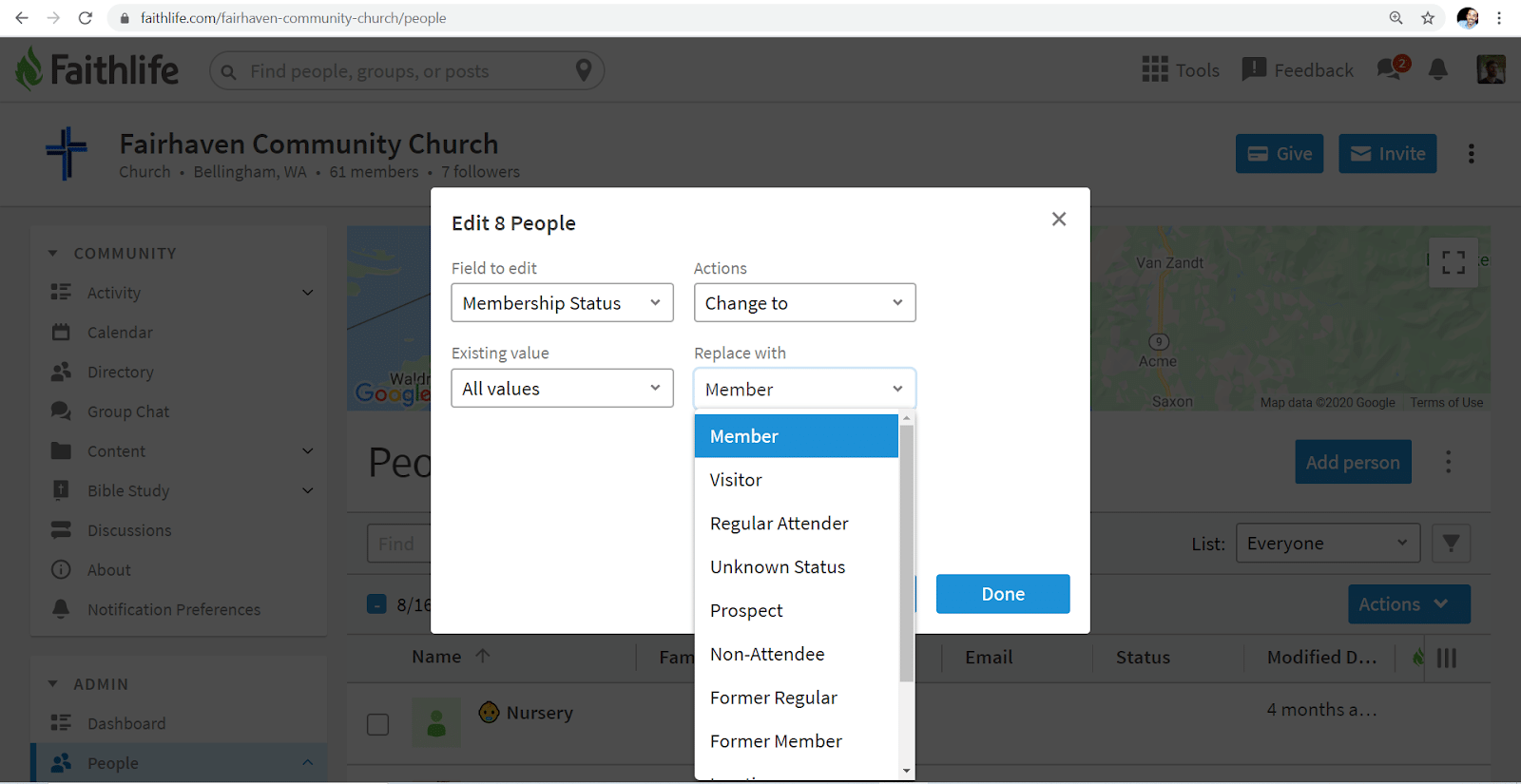Bookmark page with star icon
This screenshot has height=784, width=1521.
(x=1428, y=18)
